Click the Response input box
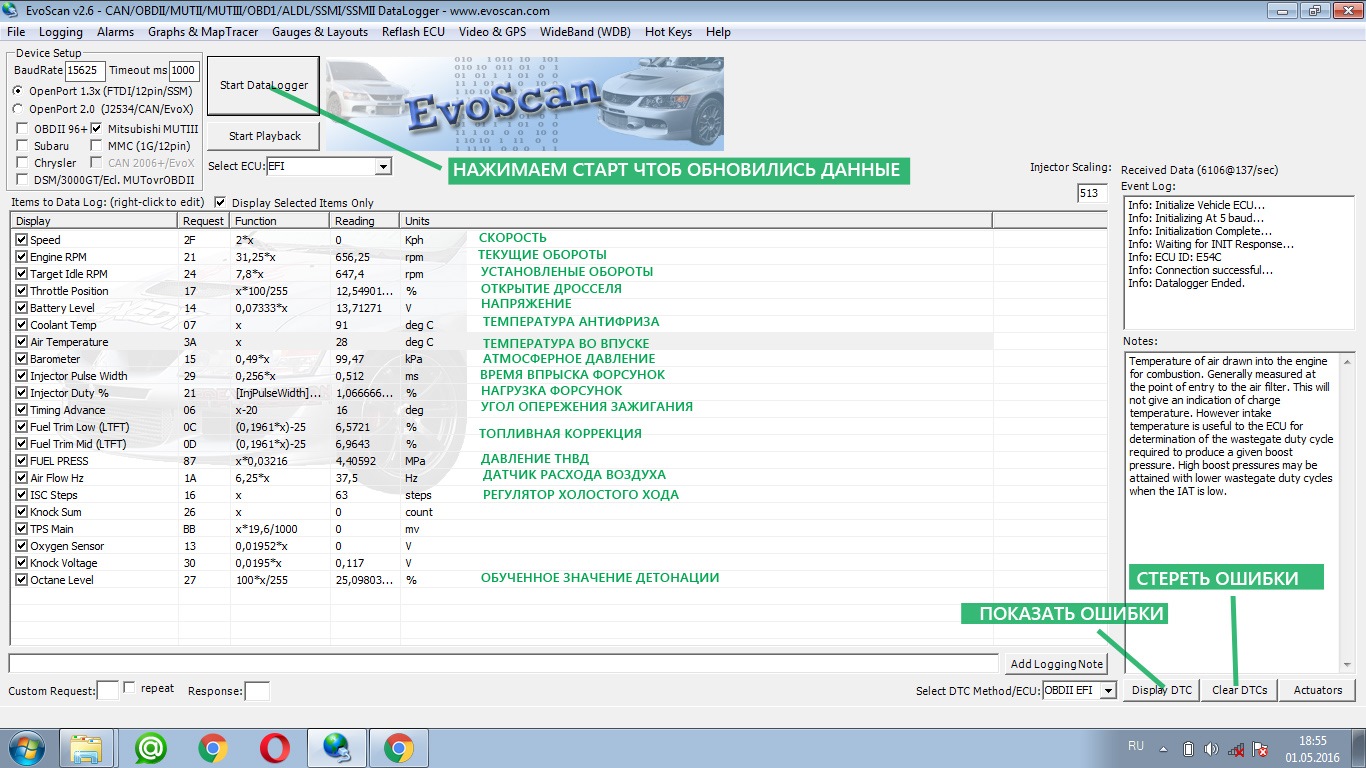The height and width of the screenshot is (768, 1366). (x=257, y=690)
